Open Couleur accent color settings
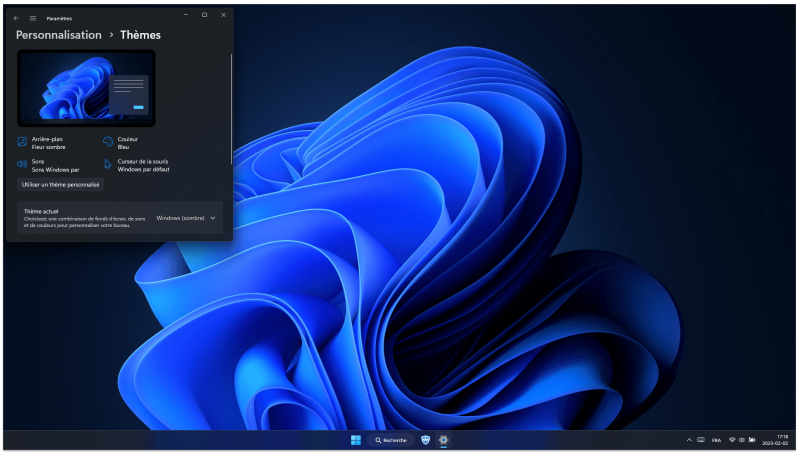800x454 pixels. click(126, 143)
